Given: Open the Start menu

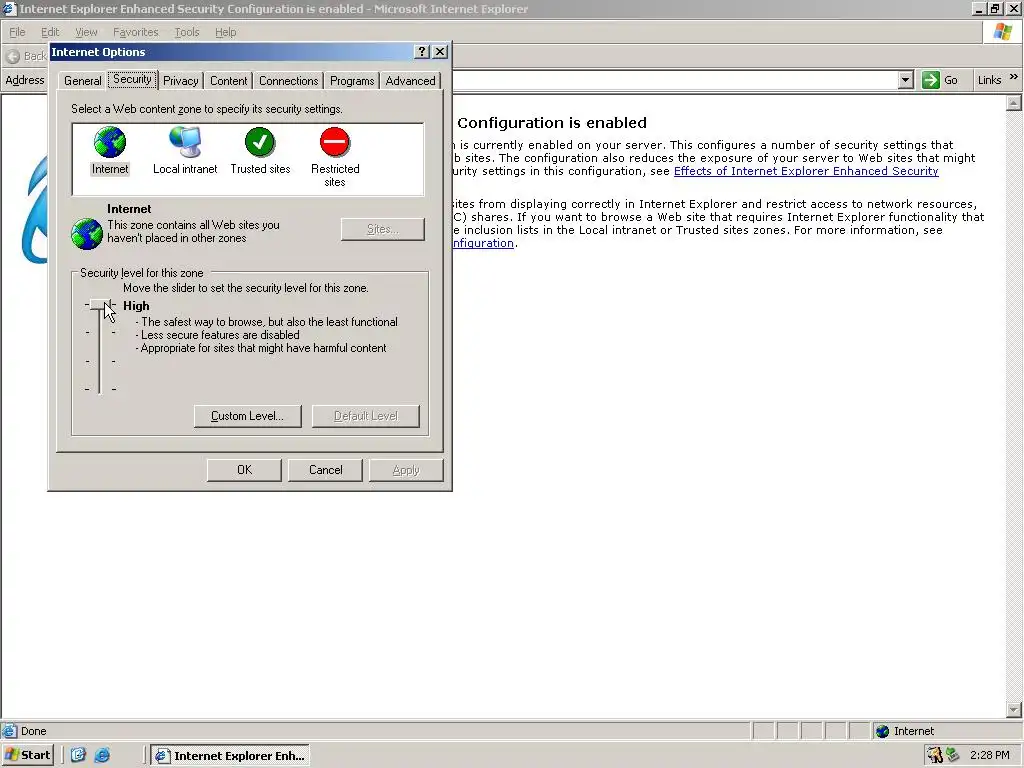Looking at the screenshot, I should tap(27, 755).
